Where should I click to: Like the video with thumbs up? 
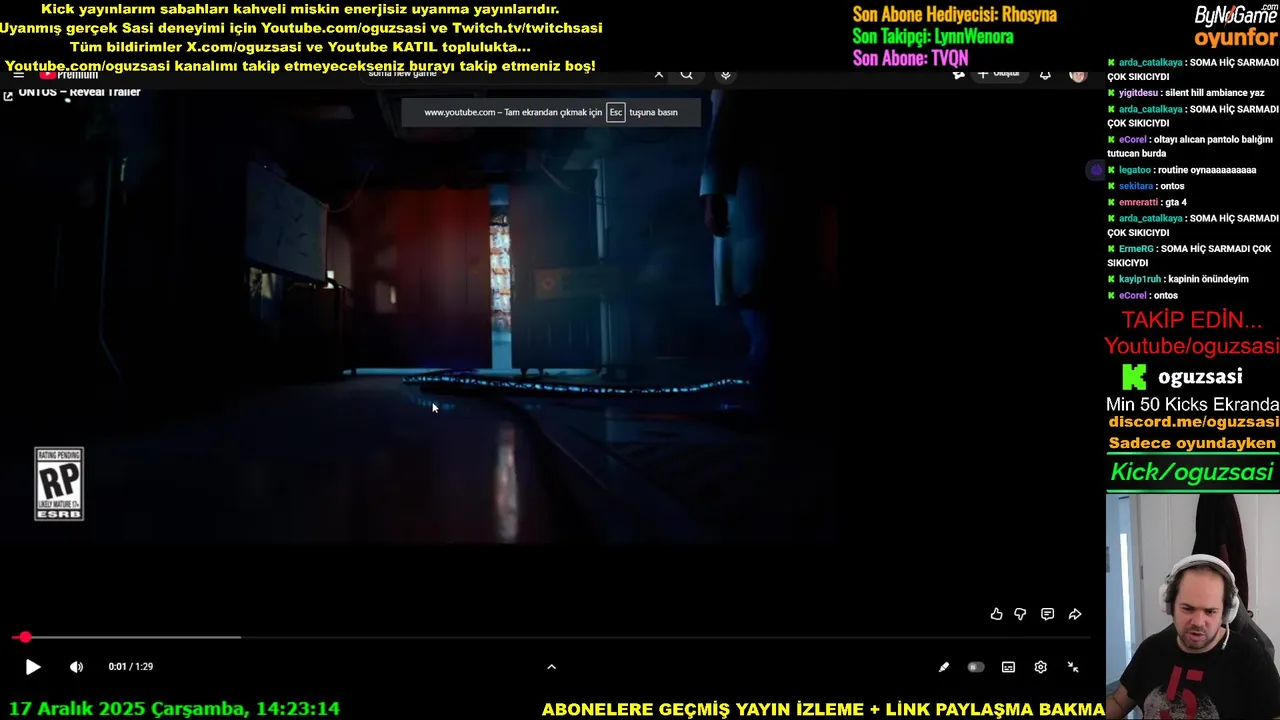[x=996, y=614]
